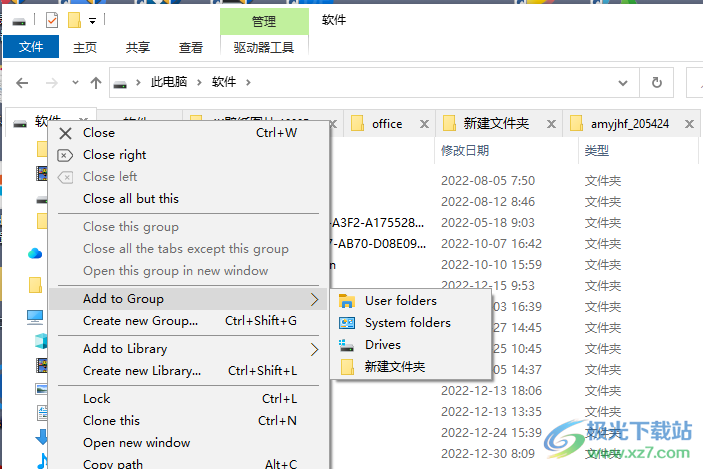
Task: Open the Downloads arrow icon in the sidebar
Action: click(42, 436)
